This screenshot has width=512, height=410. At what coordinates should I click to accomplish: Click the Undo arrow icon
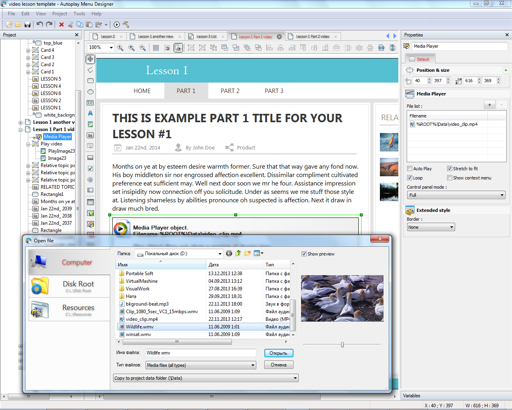[40, 24]
